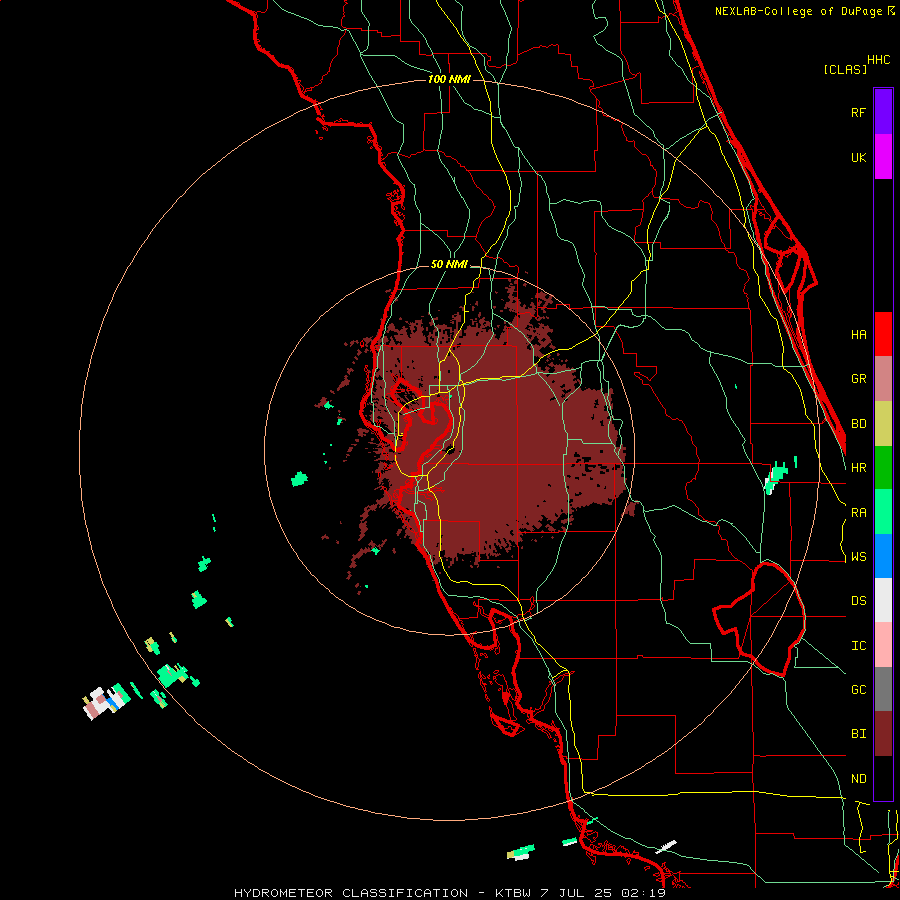Select the "IC" legend label
Screen dimensions: 900x900
(x=858, y=646)
